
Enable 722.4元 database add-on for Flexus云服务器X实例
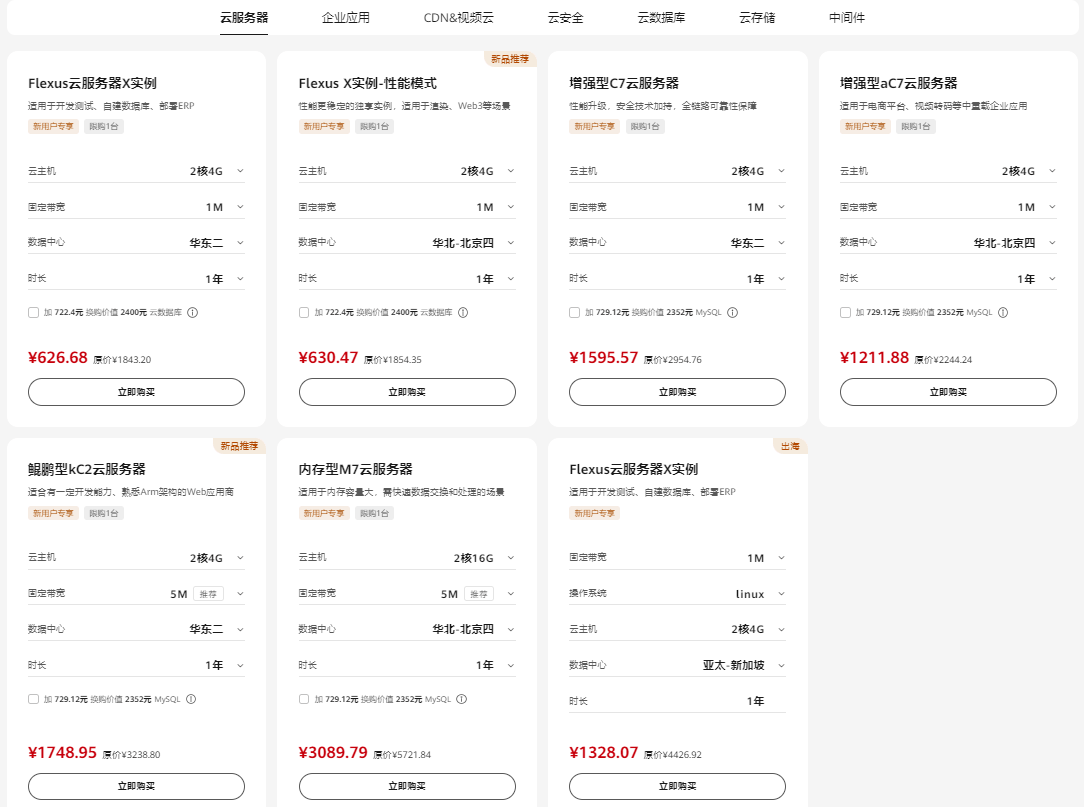tap(33, 313)
